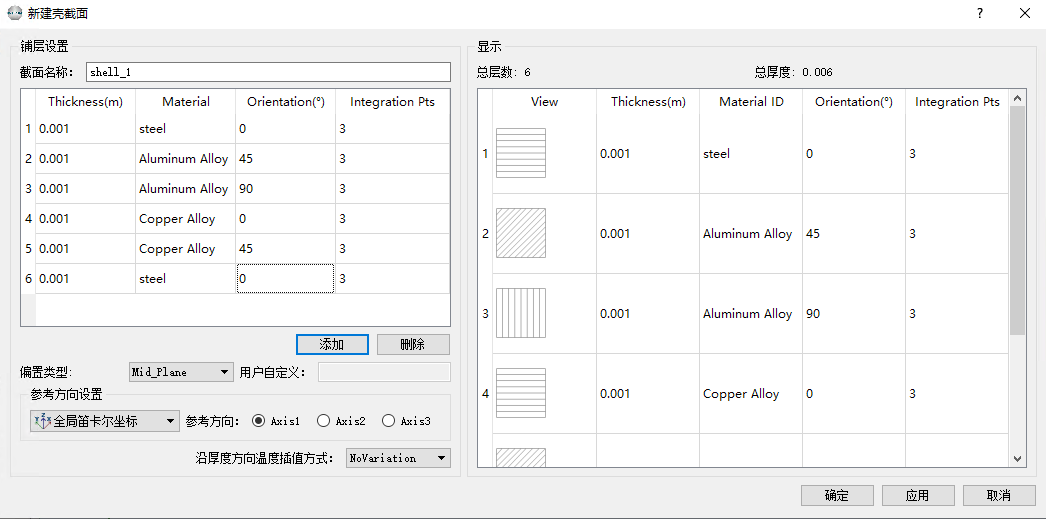Click the global Cartesian coordinate icon
The height and width of the screenshot is (519, 1046).
42,421
